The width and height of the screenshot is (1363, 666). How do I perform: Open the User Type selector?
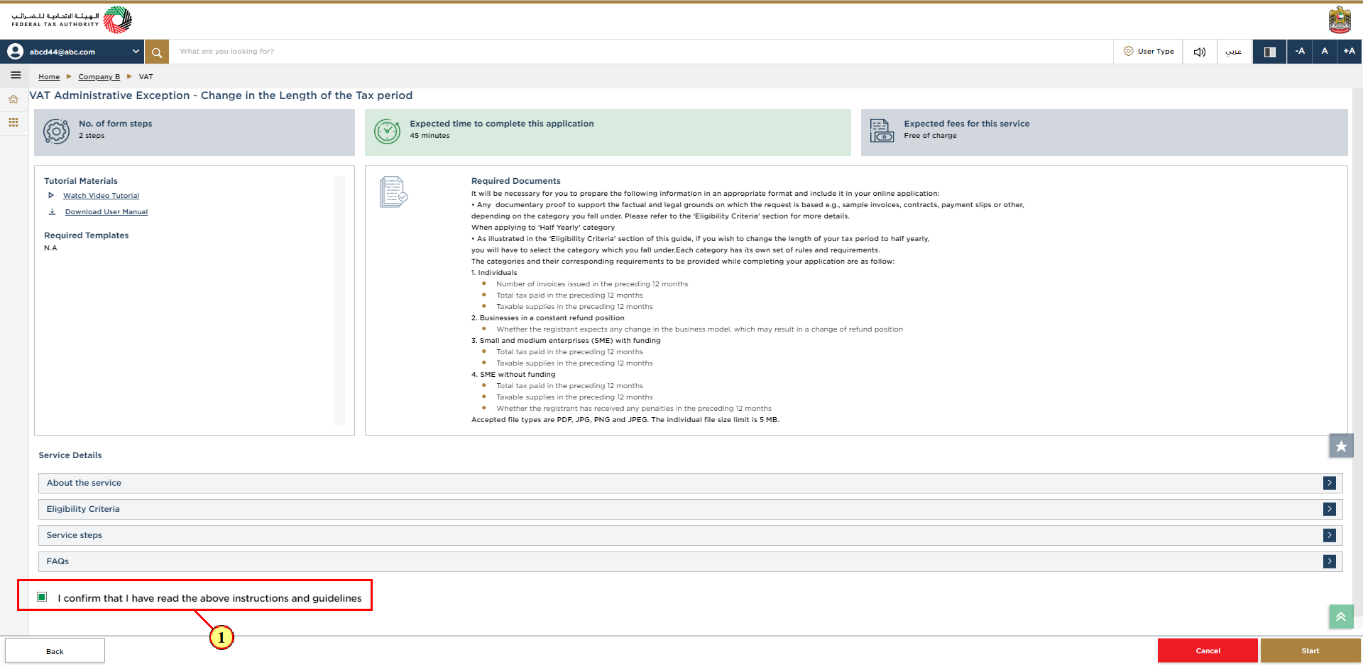pyautogui.click(x=1148, y=51)
